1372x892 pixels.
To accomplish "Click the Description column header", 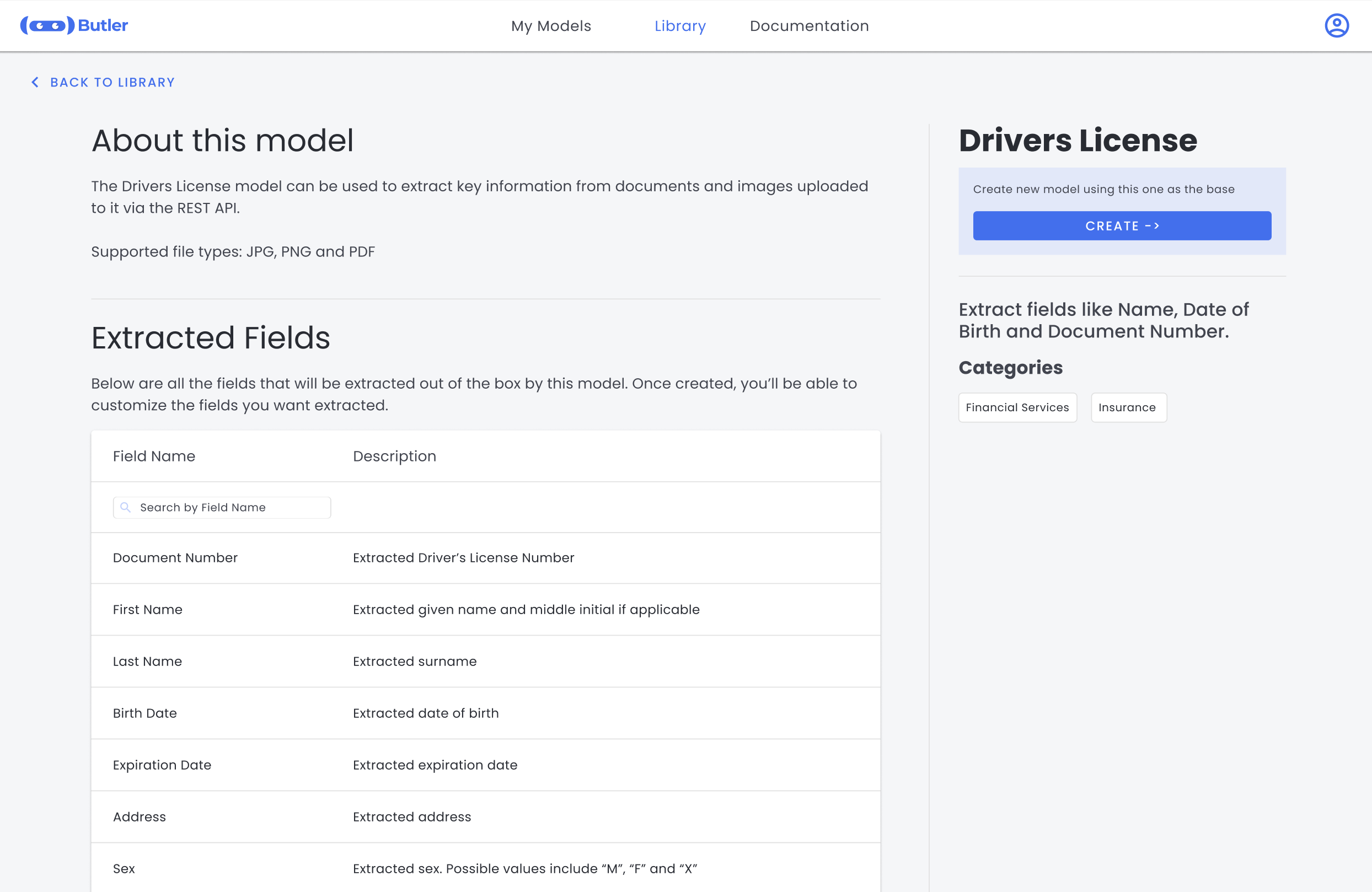I will point(394,456).
